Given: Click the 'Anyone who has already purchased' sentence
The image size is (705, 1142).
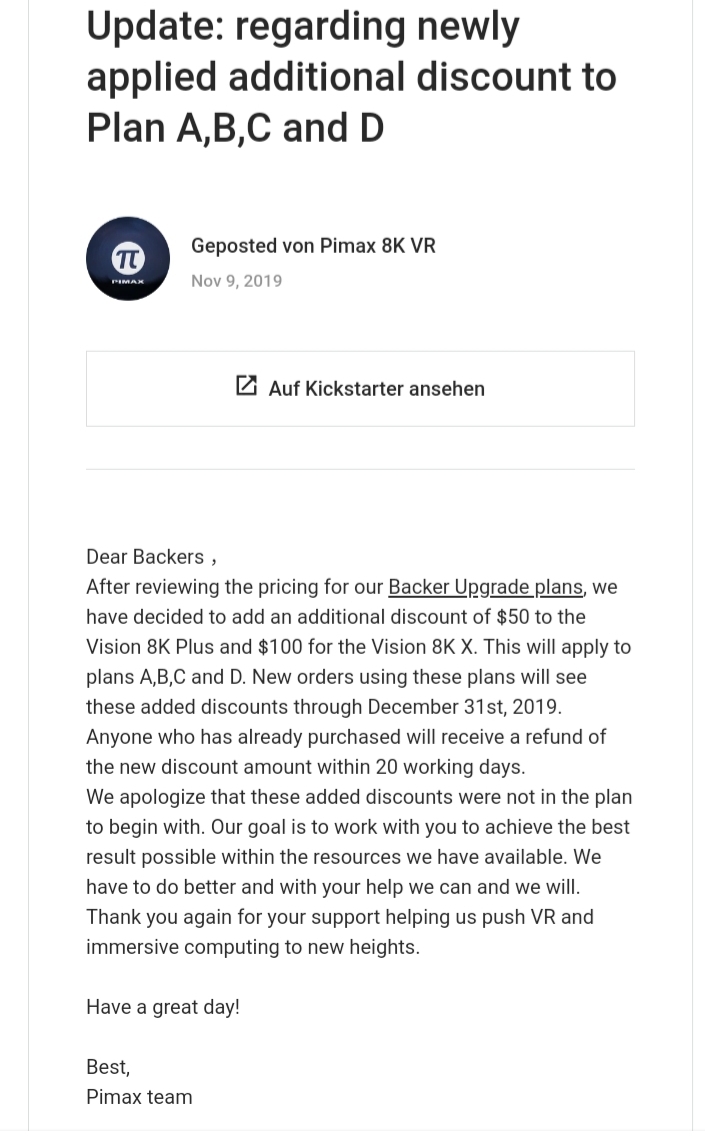Looking at the screenshot, I should pyautogui.click(x=346, y=737).
